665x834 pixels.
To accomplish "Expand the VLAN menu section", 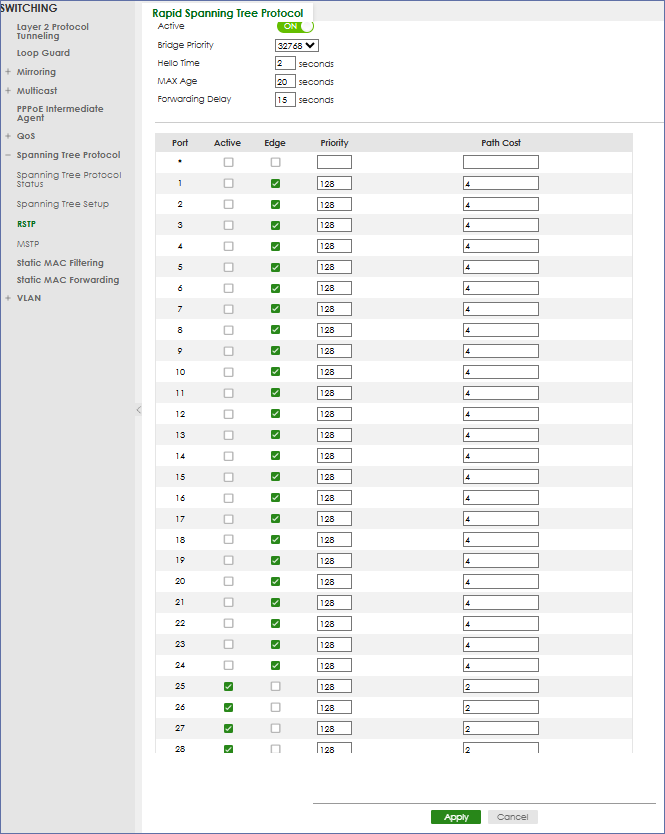I will 9,298.
